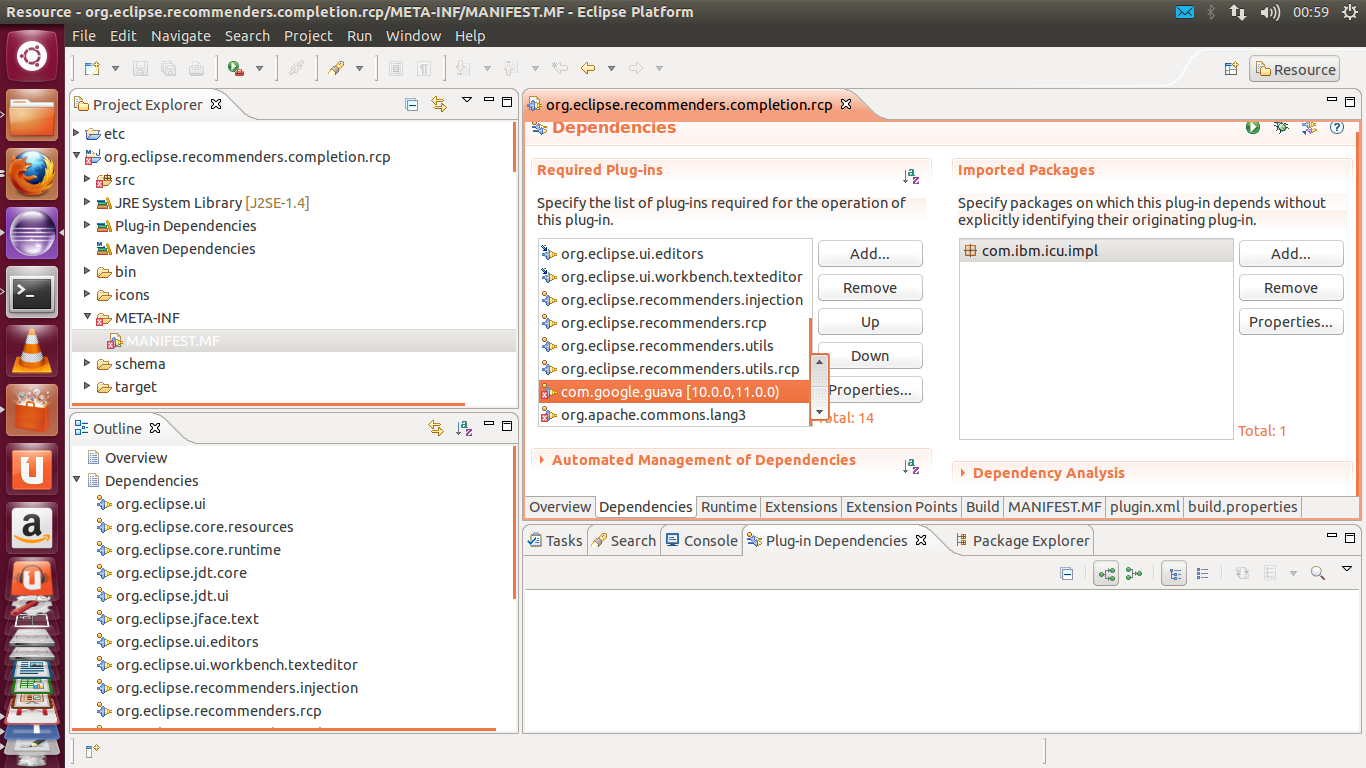
Task: Close the Project Explorer view tab
Action: coord(216,104)
